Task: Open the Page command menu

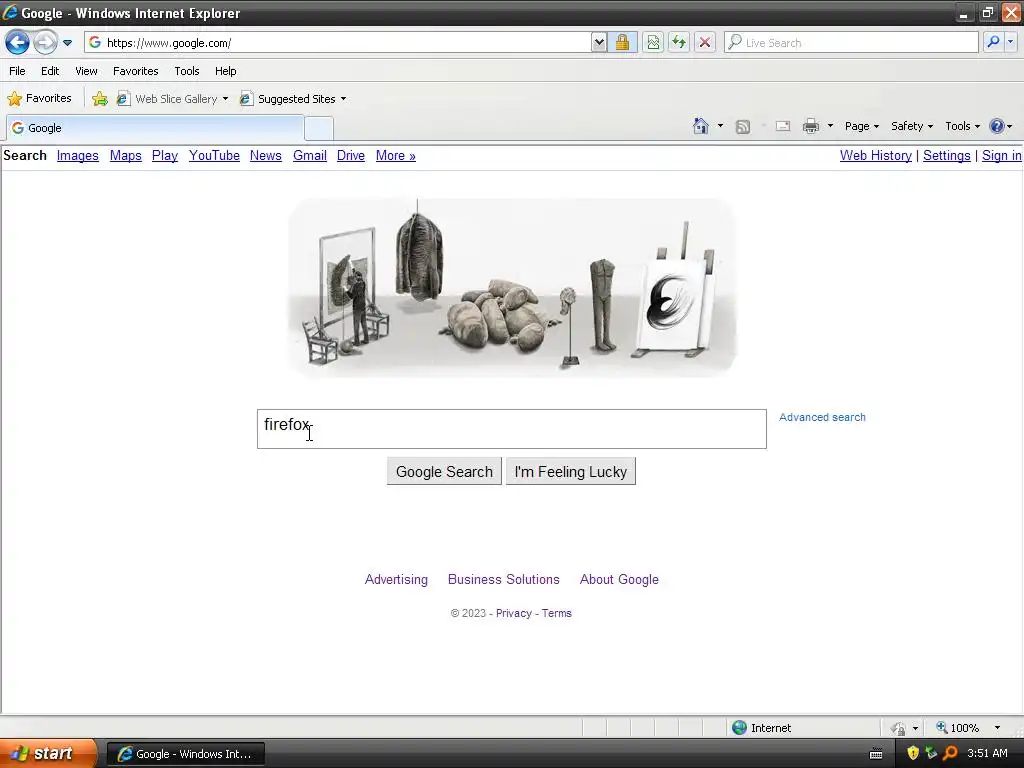Action: click(861, 126)
